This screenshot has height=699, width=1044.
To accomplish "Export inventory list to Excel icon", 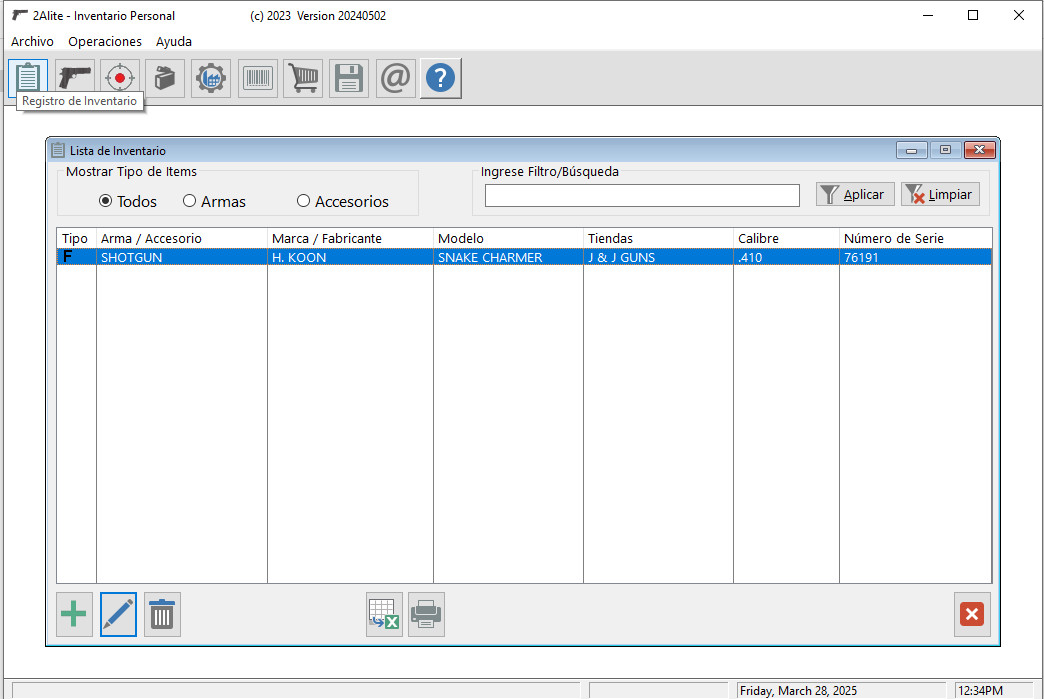I will (x=384, y=614).
